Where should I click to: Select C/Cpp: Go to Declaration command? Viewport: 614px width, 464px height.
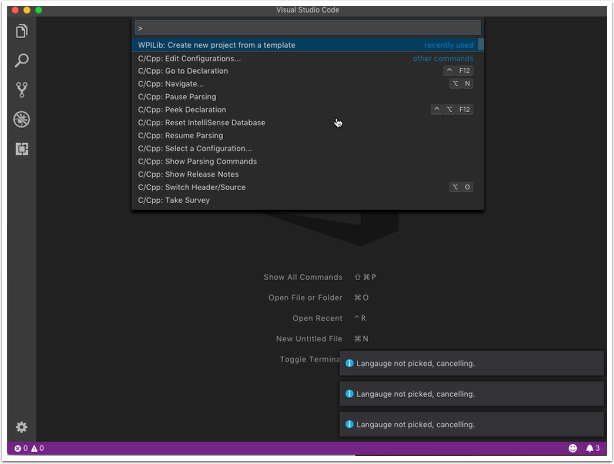point(308,71)
